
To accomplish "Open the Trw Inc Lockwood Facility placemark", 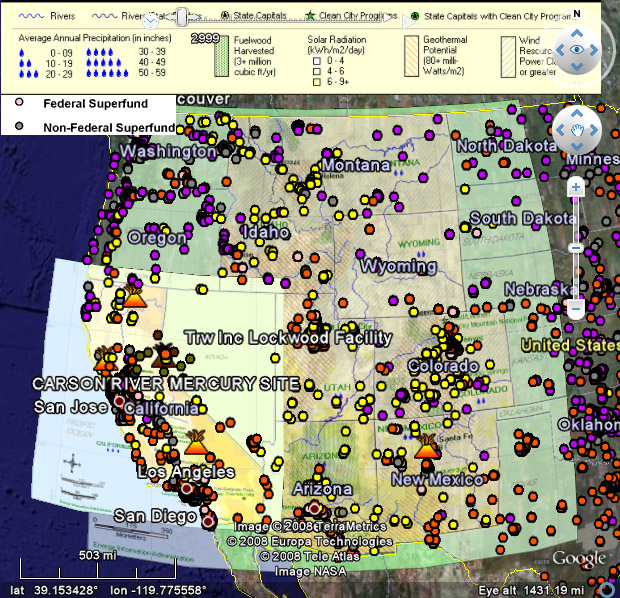I will click(x=289, y=338).
